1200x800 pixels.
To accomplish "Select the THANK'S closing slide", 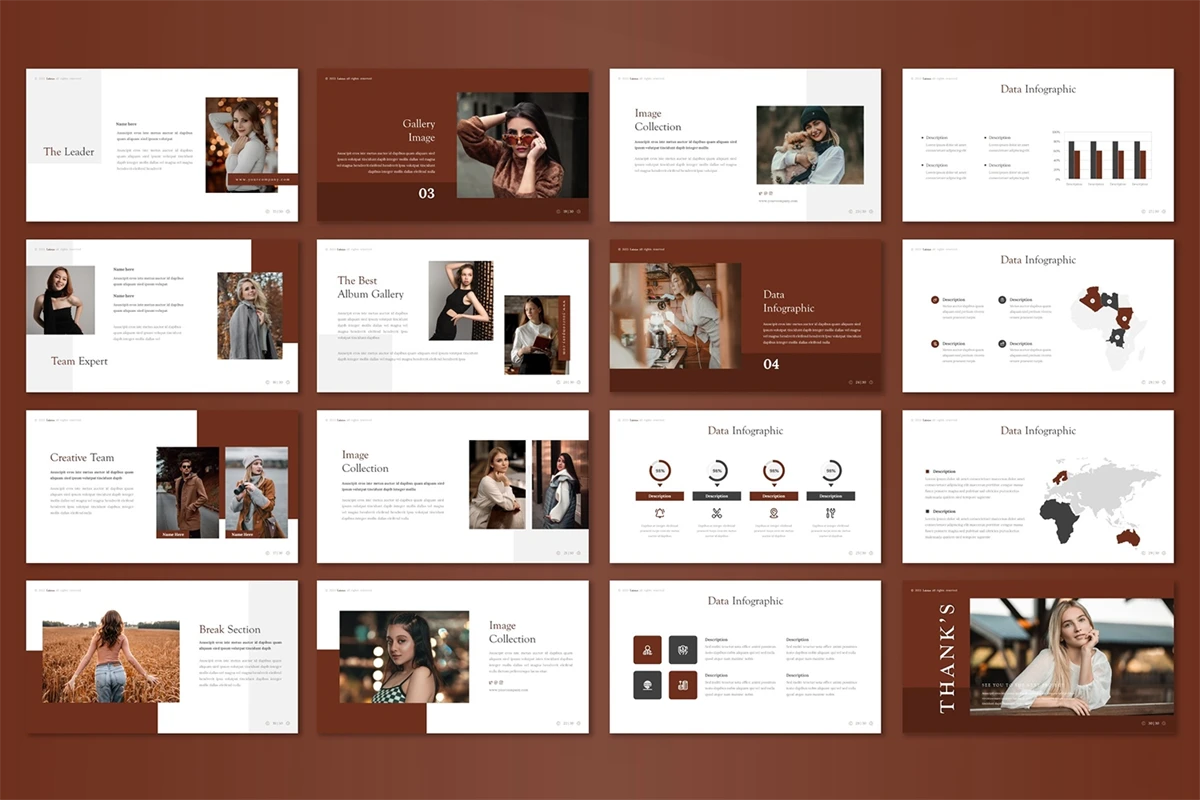I will point(1038,657).
